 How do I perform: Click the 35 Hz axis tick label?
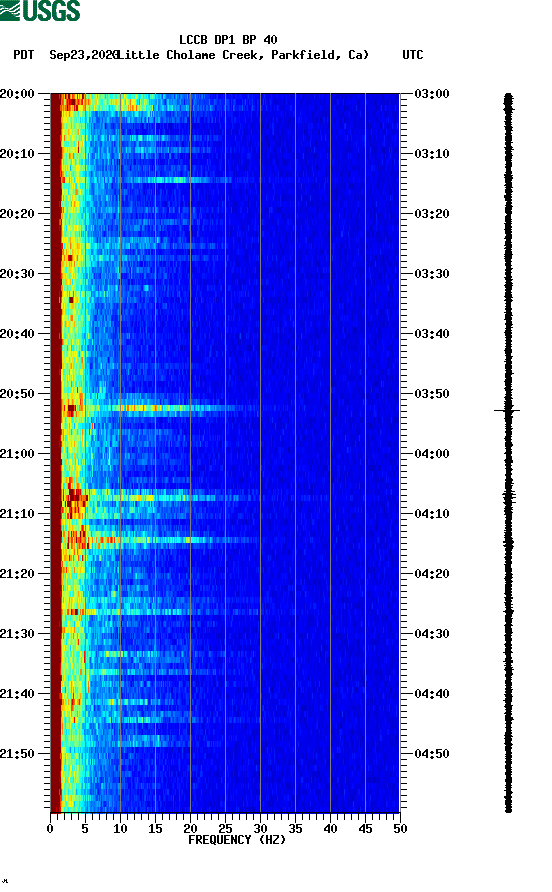tap(295, 829)
